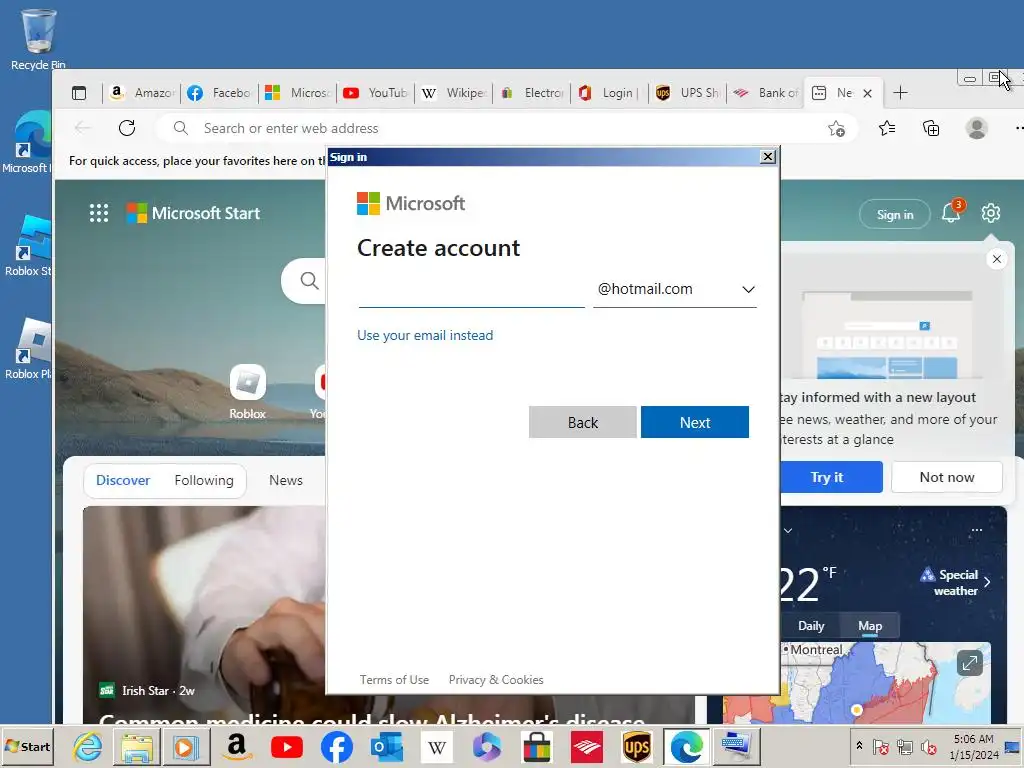The height and width of the screenshot is (768, 1024).
Task: Select the Following feed tab
Action: (x=204, y=480)
